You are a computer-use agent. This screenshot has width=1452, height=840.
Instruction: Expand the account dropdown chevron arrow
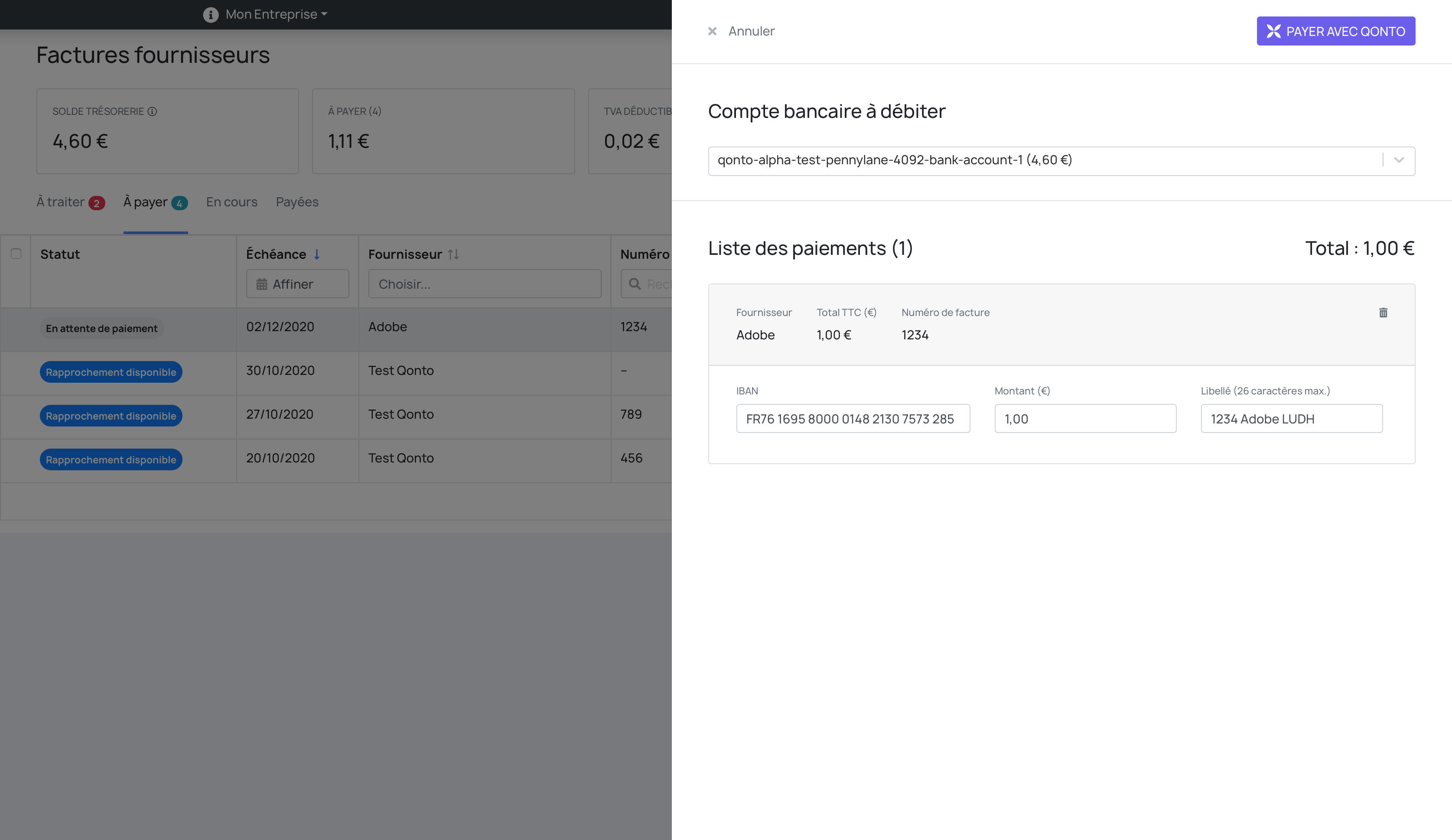[x=1398, y=160]
